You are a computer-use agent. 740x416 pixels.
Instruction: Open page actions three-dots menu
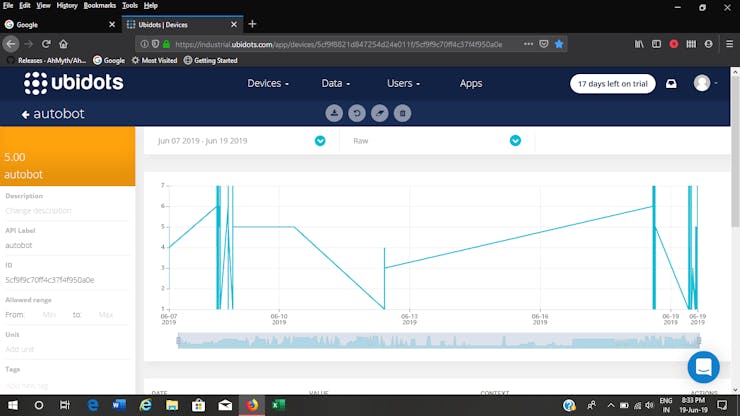[x=528, y=44]
